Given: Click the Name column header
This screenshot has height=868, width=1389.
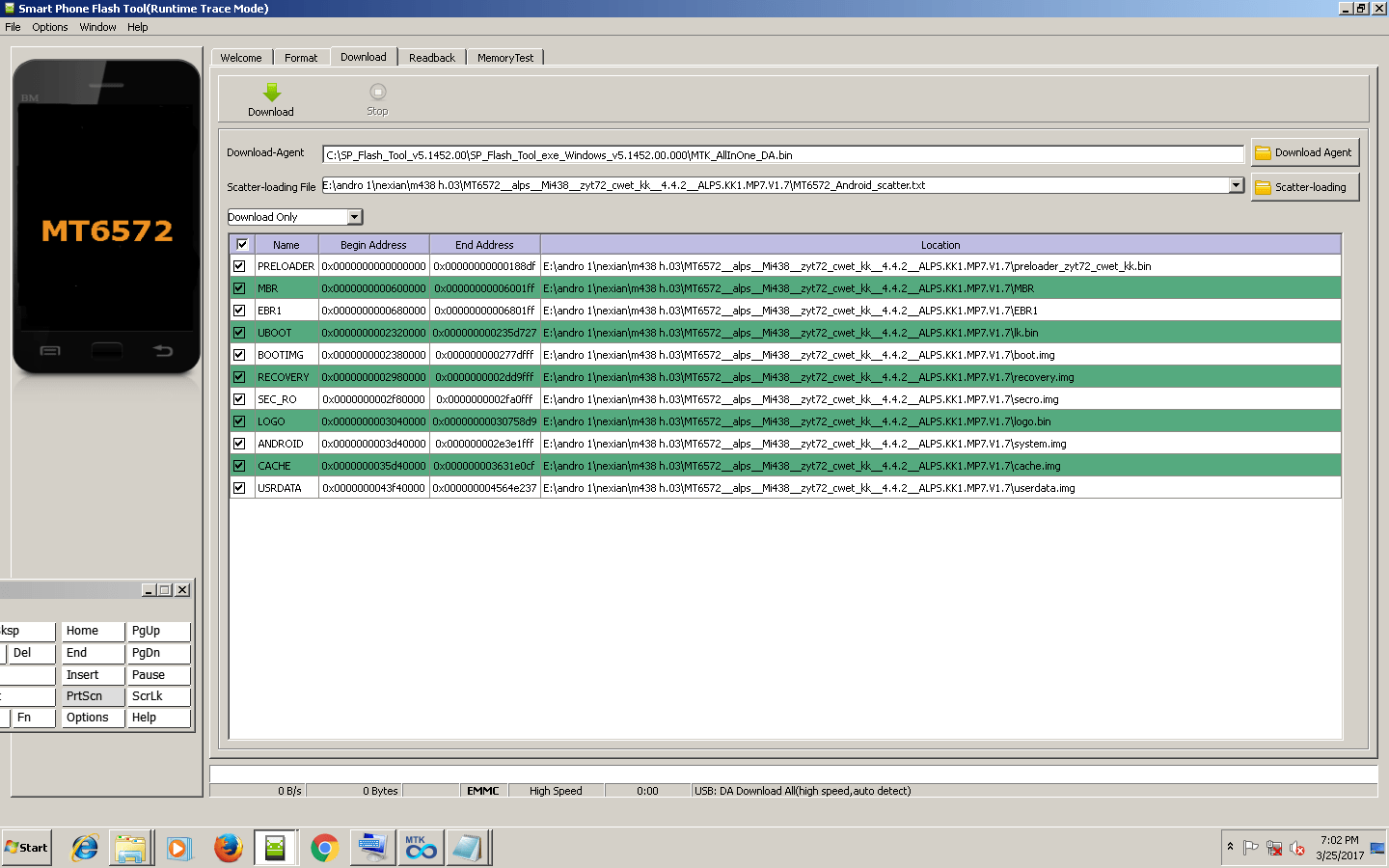Looking at the screenshot, I should click(286, 245).
